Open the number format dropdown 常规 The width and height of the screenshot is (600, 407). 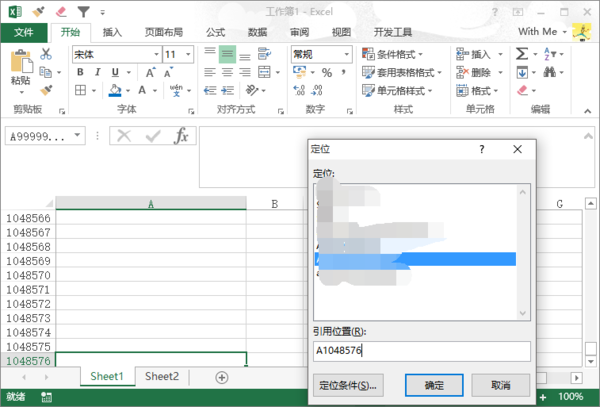point(347,54)
